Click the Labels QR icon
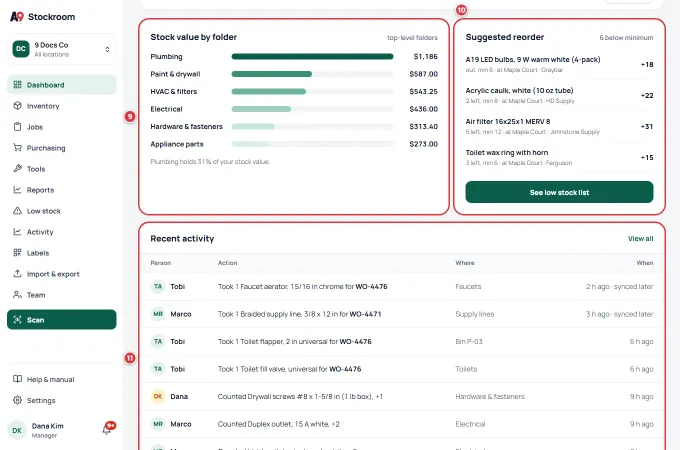The width and height of the screenshot is (680, 450). click(17, 253)
